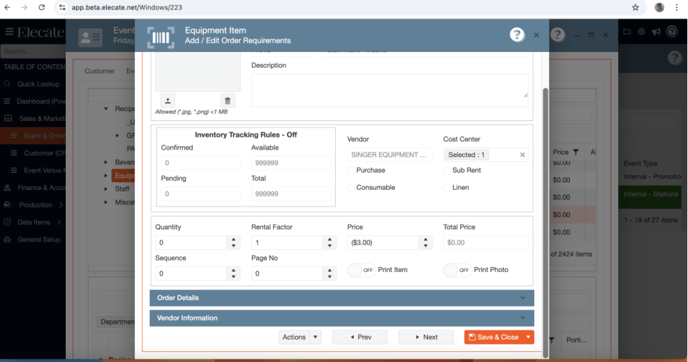Screen dimensions: 688x362
Task: Increase the Price value
Action: point(425,240)
